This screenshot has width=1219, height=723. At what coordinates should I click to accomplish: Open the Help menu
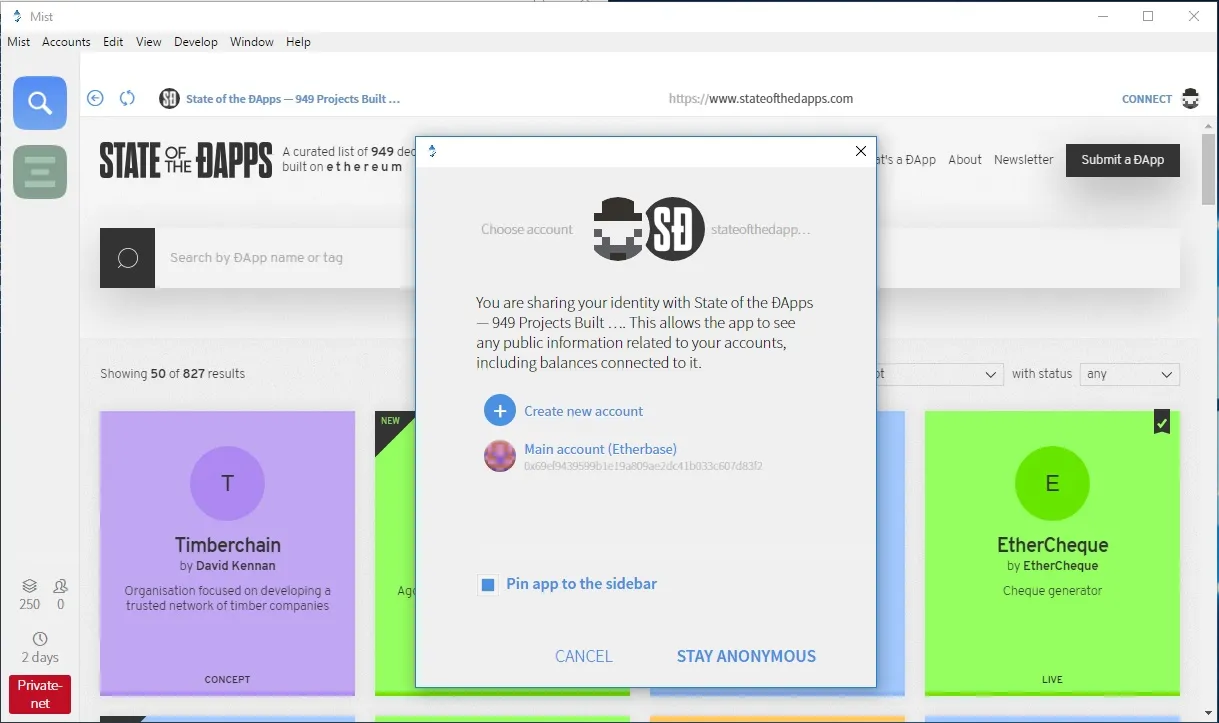coord(298,42)
